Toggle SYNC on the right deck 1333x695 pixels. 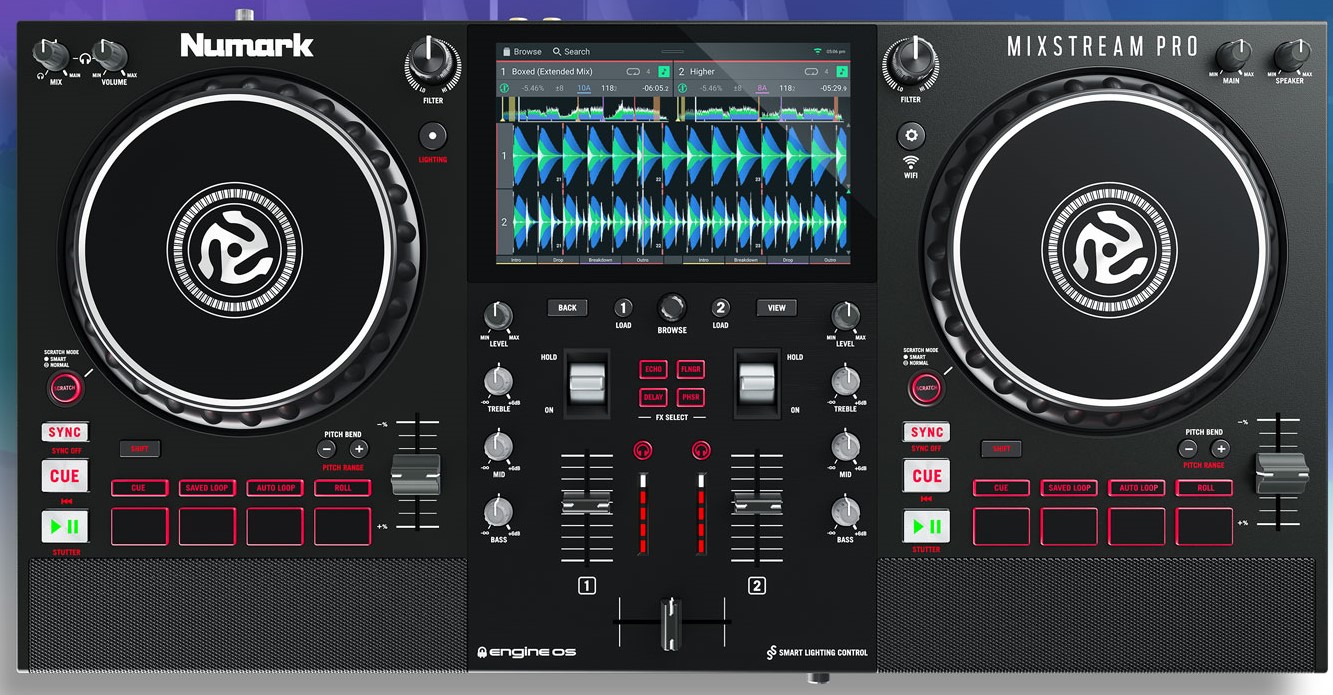[926, 432]
